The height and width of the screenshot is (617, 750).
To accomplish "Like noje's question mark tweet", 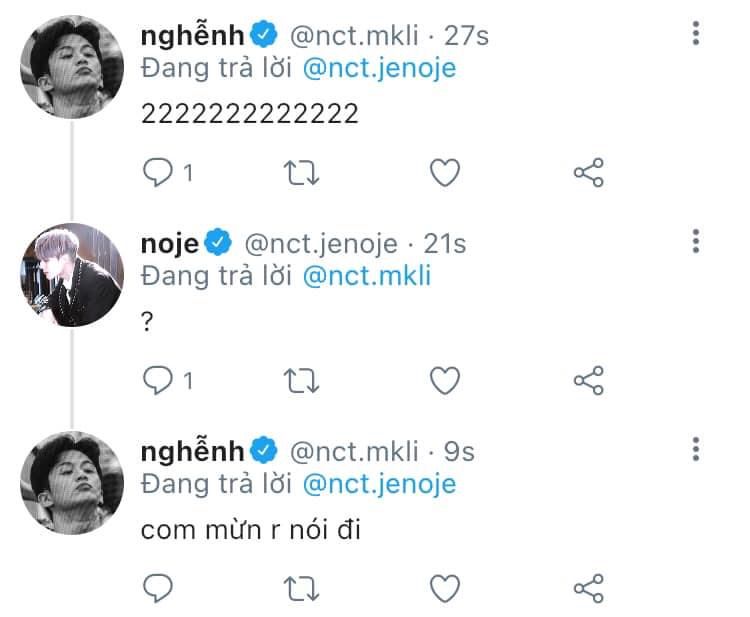I will pyautogui.click(x=444, y=380).
